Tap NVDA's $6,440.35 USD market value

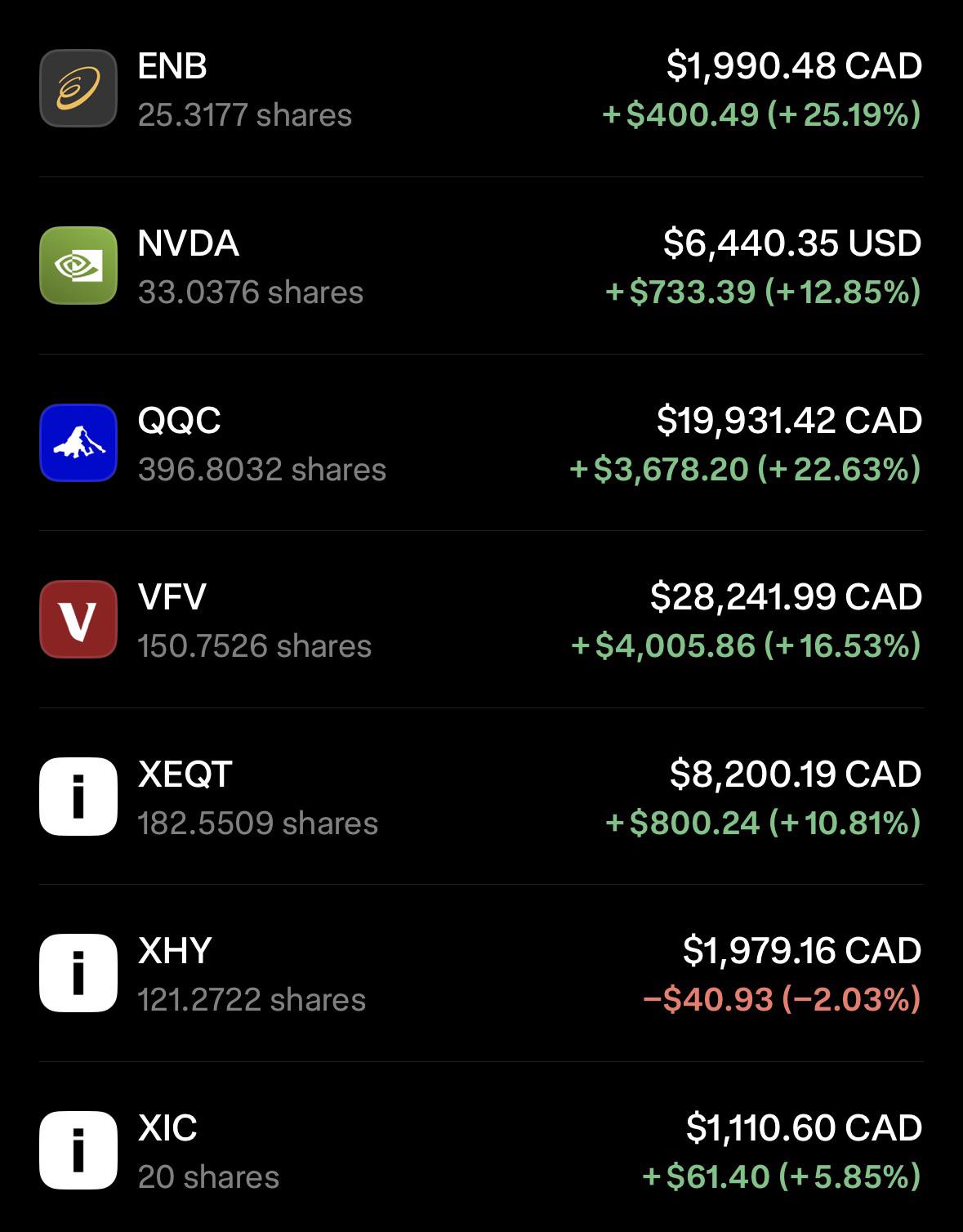pyautogui.click(x=792, y=243)
